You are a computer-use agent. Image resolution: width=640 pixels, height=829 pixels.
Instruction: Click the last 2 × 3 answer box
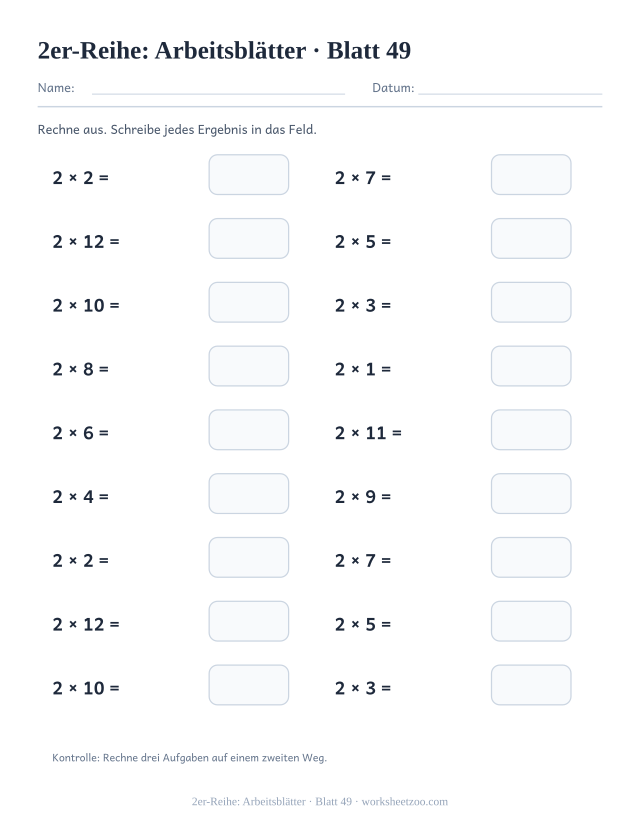(x=531, y=685)
